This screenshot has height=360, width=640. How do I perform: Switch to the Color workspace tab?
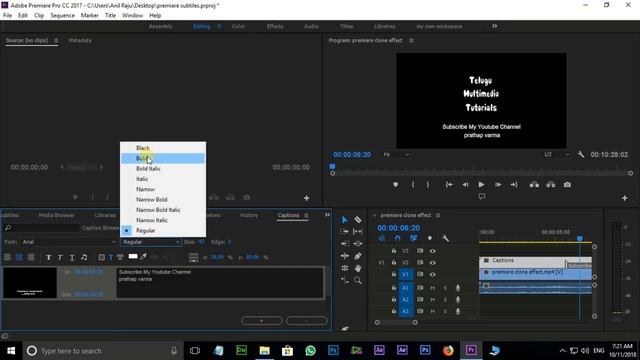pyautogui.click(x=238, y=26)
